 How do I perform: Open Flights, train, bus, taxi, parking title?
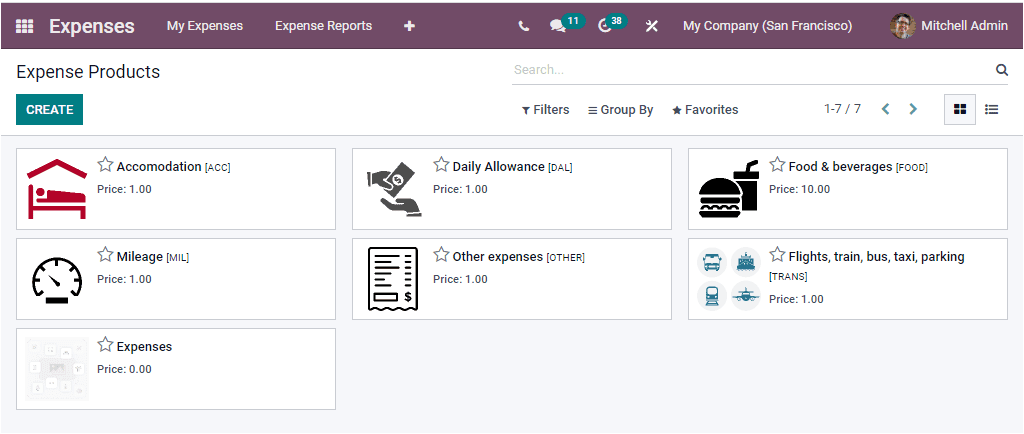click(876, 256)
